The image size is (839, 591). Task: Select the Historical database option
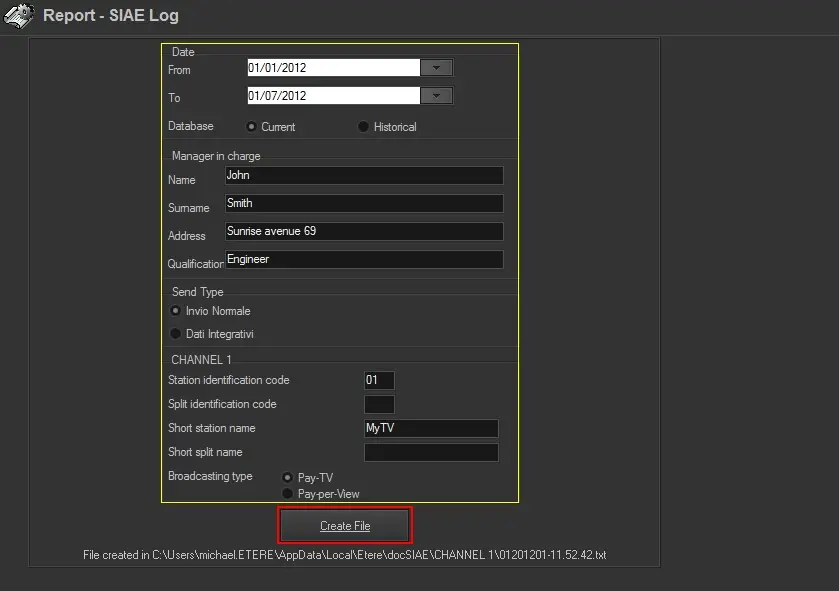[364, 127]
